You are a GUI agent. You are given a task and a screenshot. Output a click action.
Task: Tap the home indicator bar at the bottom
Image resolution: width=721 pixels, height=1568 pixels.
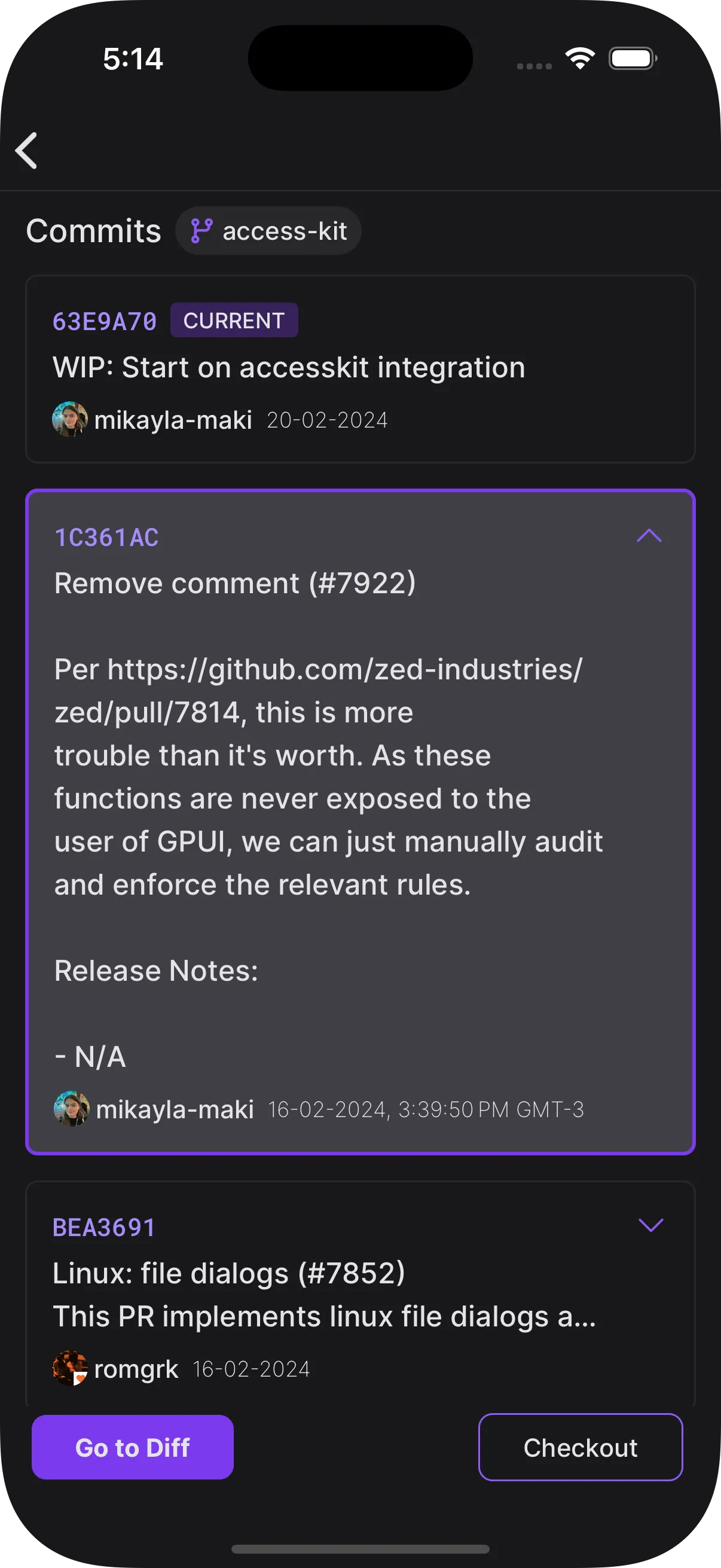click(x=360, y=1548)
